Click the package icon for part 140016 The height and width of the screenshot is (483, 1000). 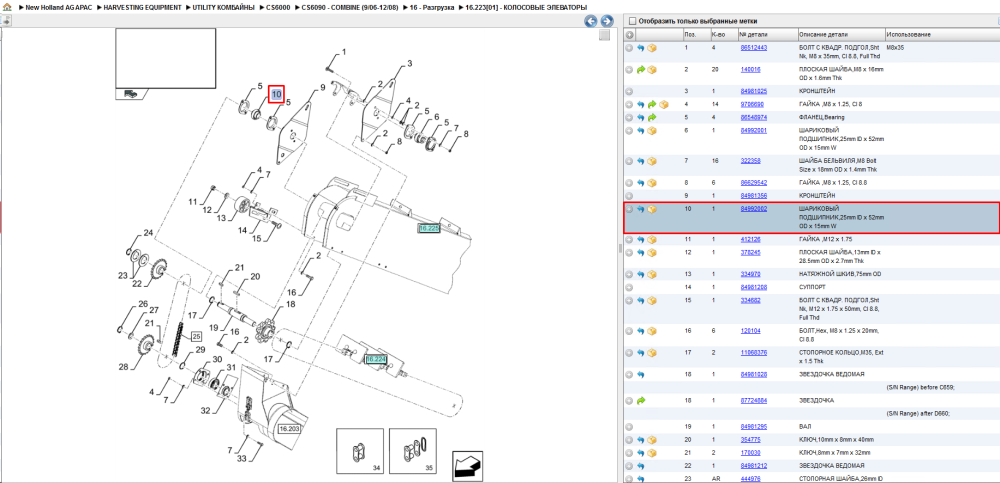[652, 70]
